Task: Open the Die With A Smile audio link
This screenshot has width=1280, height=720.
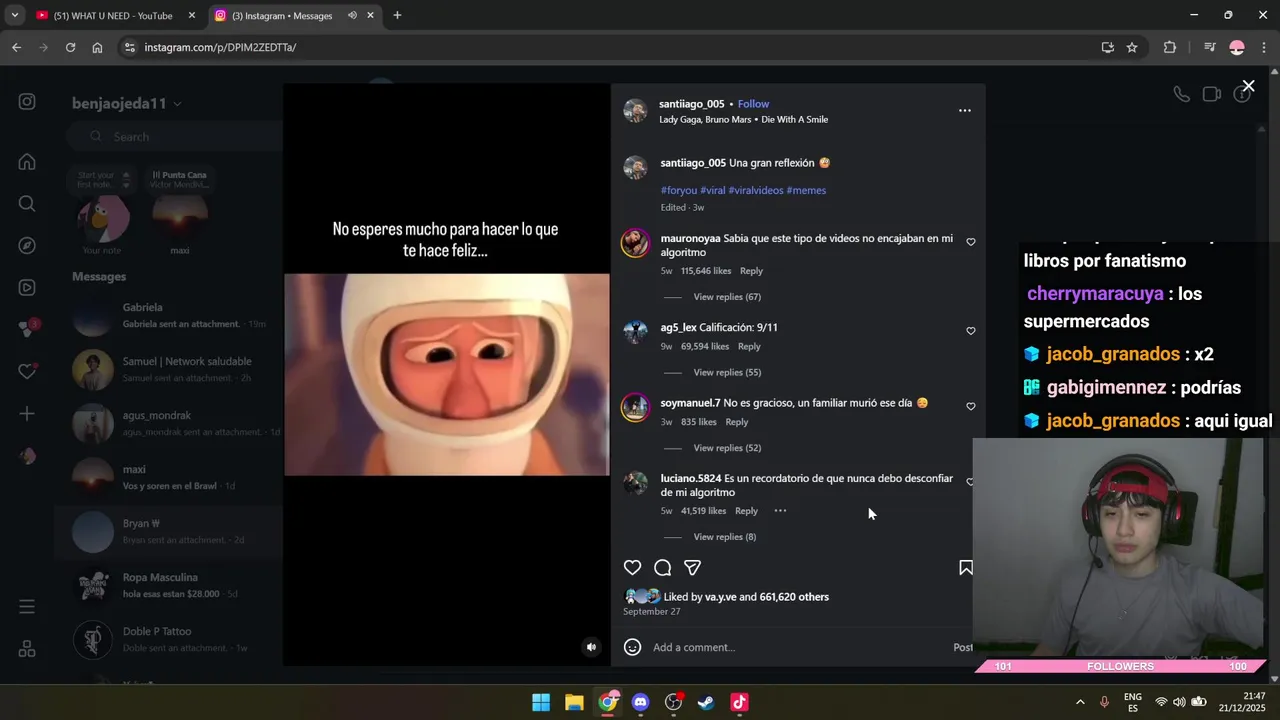Action: point(794,120)
